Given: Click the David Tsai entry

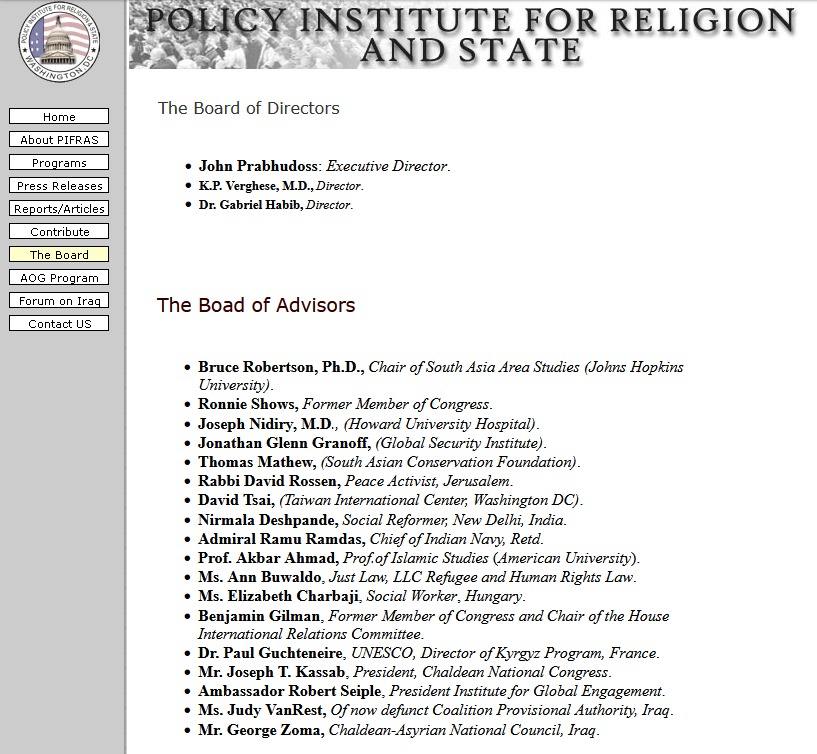Looking at the screenshot, I should point(390,500).
